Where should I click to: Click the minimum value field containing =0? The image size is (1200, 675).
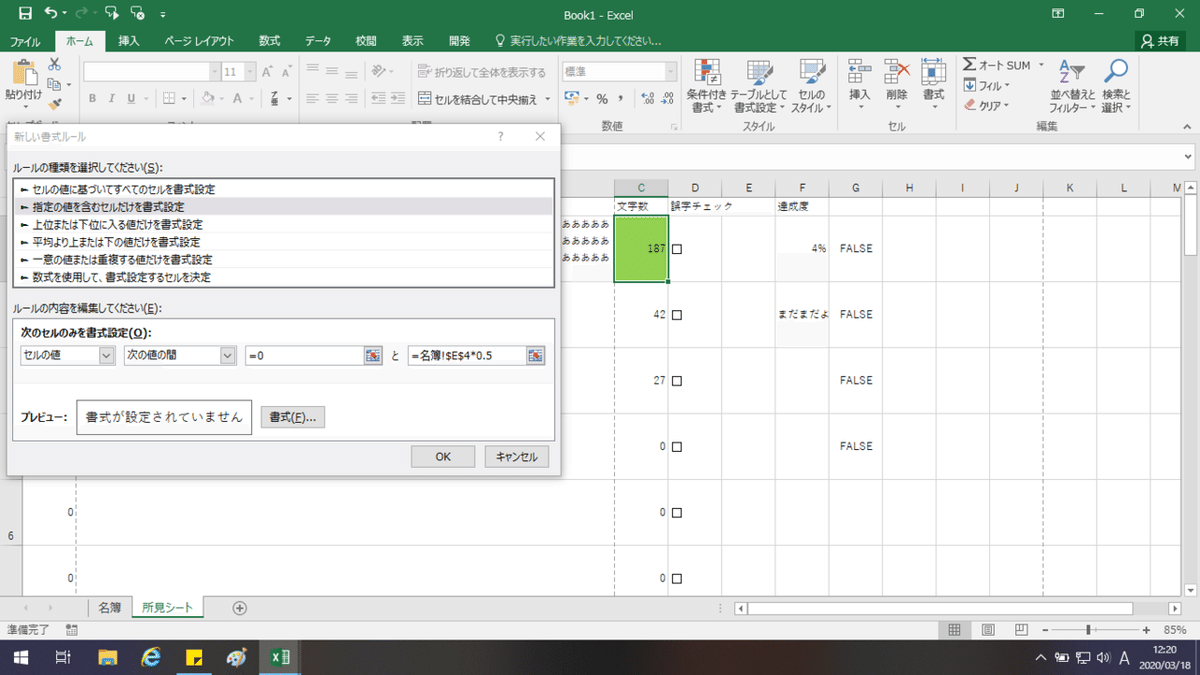point(305,355)
